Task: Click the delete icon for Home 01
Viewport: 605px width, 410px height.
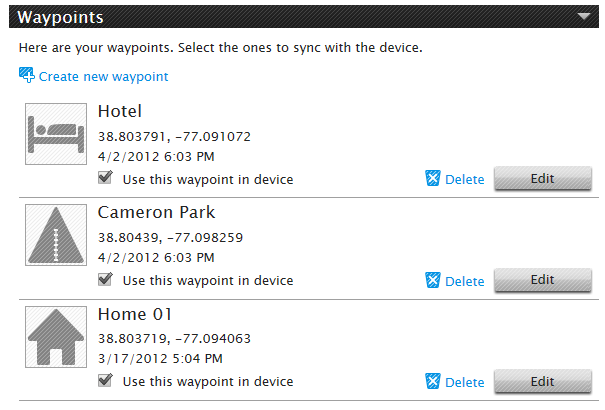Action: [x=433, y=381]
